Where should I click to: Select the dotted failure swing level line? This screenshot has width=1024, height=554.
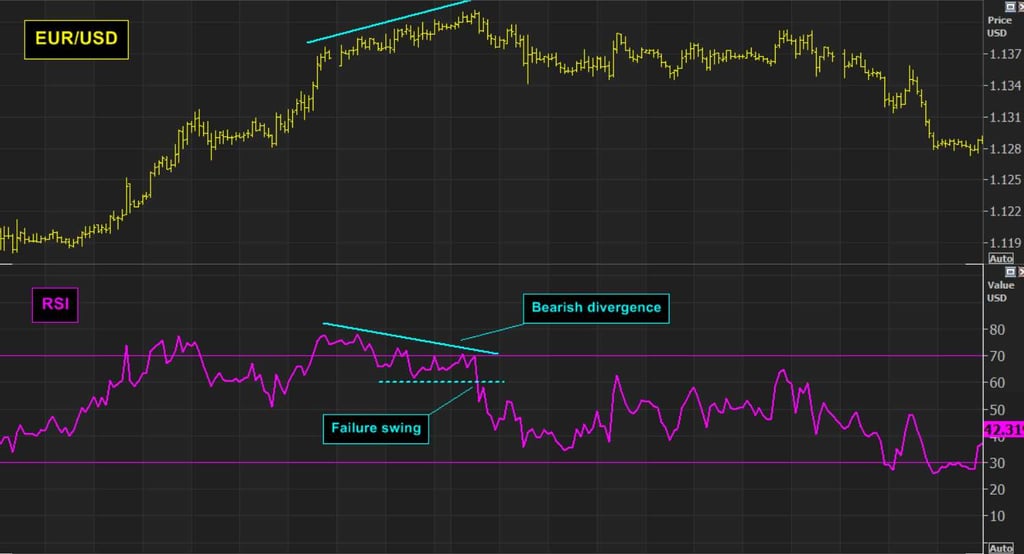click(x=441, y=382)
